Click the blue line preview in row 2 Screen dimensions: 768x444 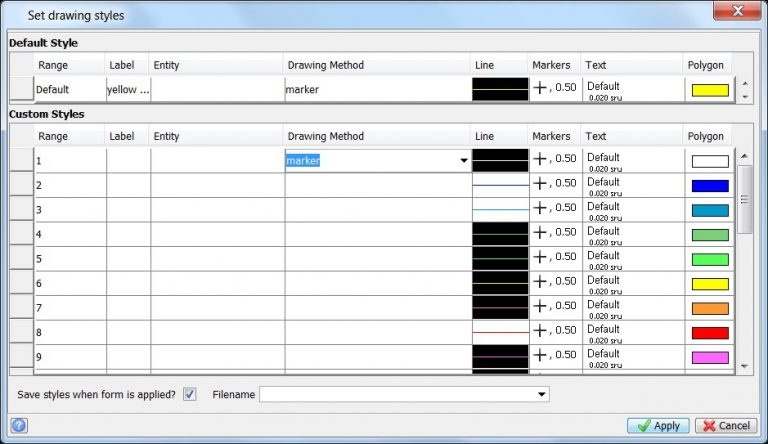point(500,185)
